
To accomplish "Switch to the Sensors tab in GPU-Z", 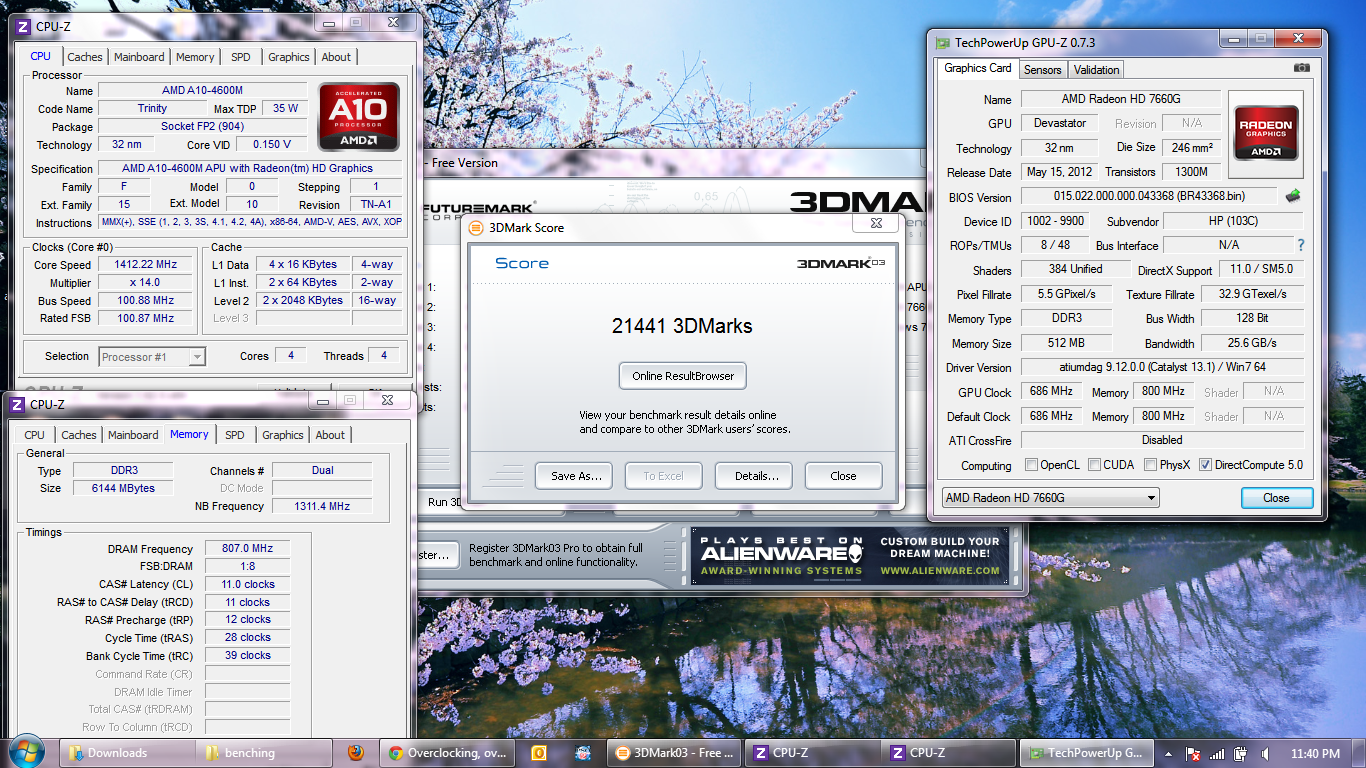I will click(x=1042, y=70).
